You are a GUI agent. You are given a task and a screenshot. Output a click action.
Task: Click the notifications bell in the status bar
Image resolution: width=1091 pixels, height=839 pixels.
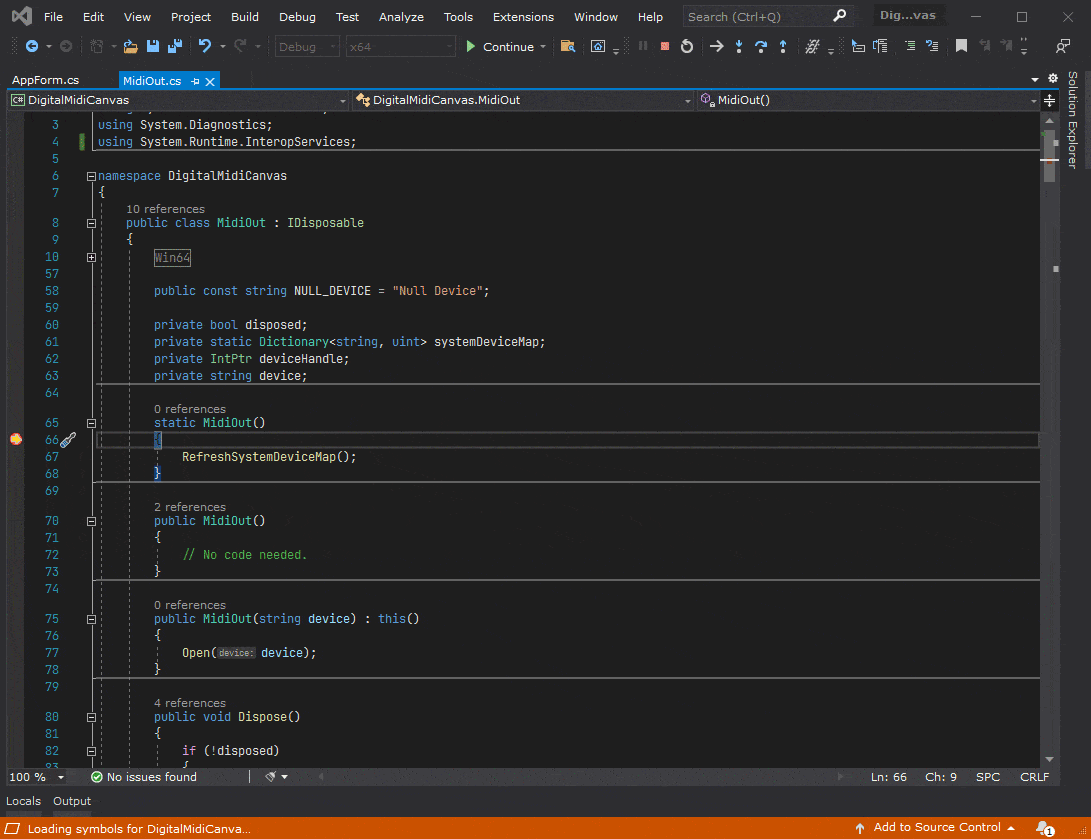(1044, 828)
